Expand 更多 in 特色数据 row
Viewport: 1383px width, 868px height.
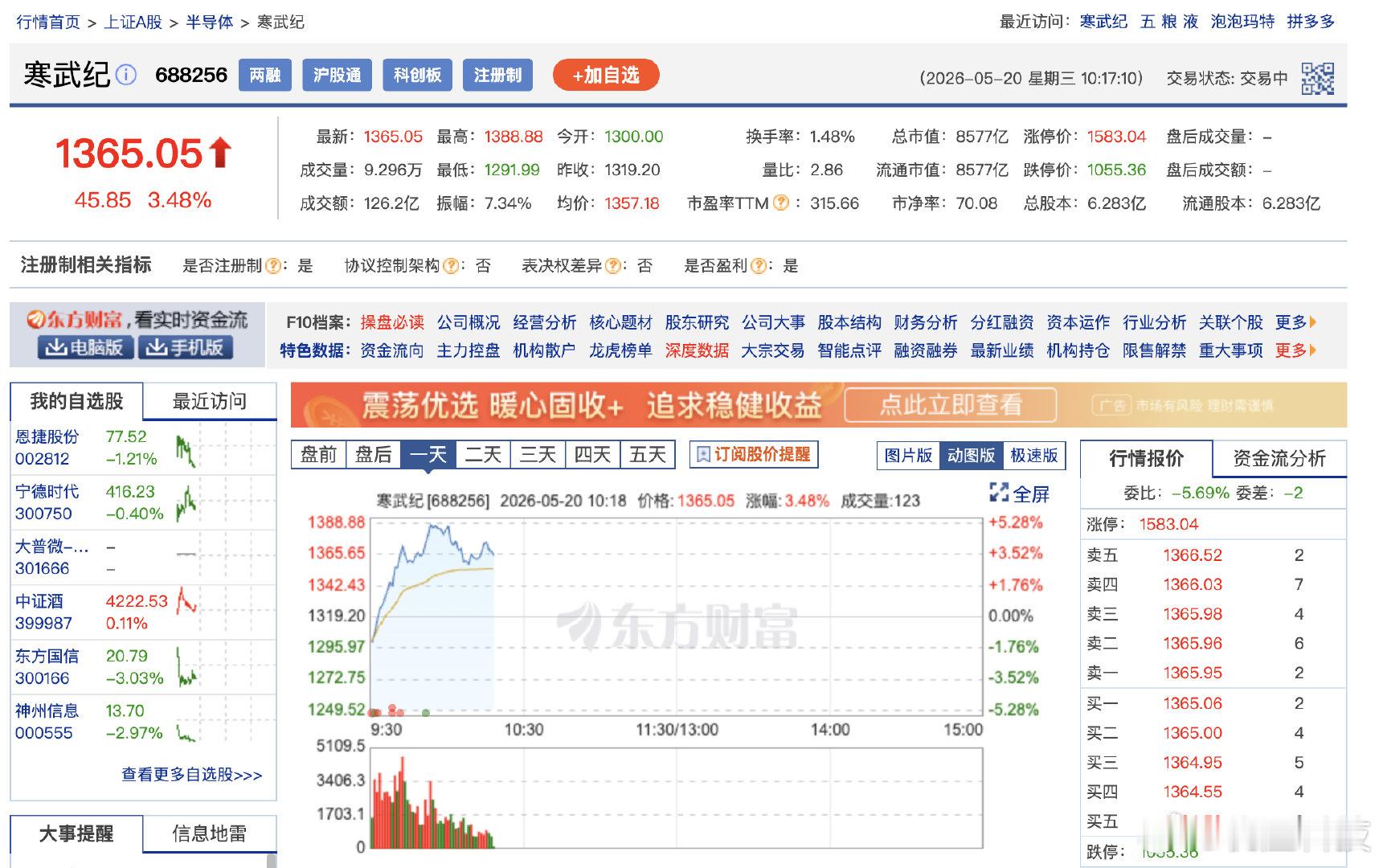[x=1295, y=350]
